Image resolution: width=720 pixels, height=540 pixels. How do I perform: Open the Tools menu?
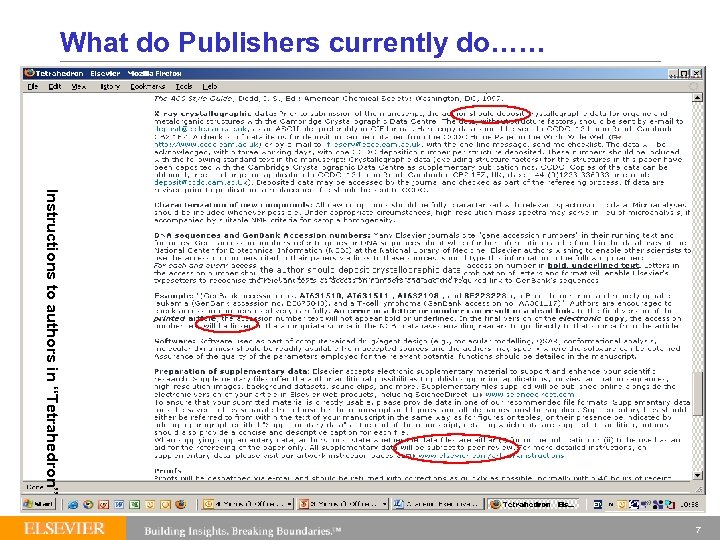click(x=184, y=86)
